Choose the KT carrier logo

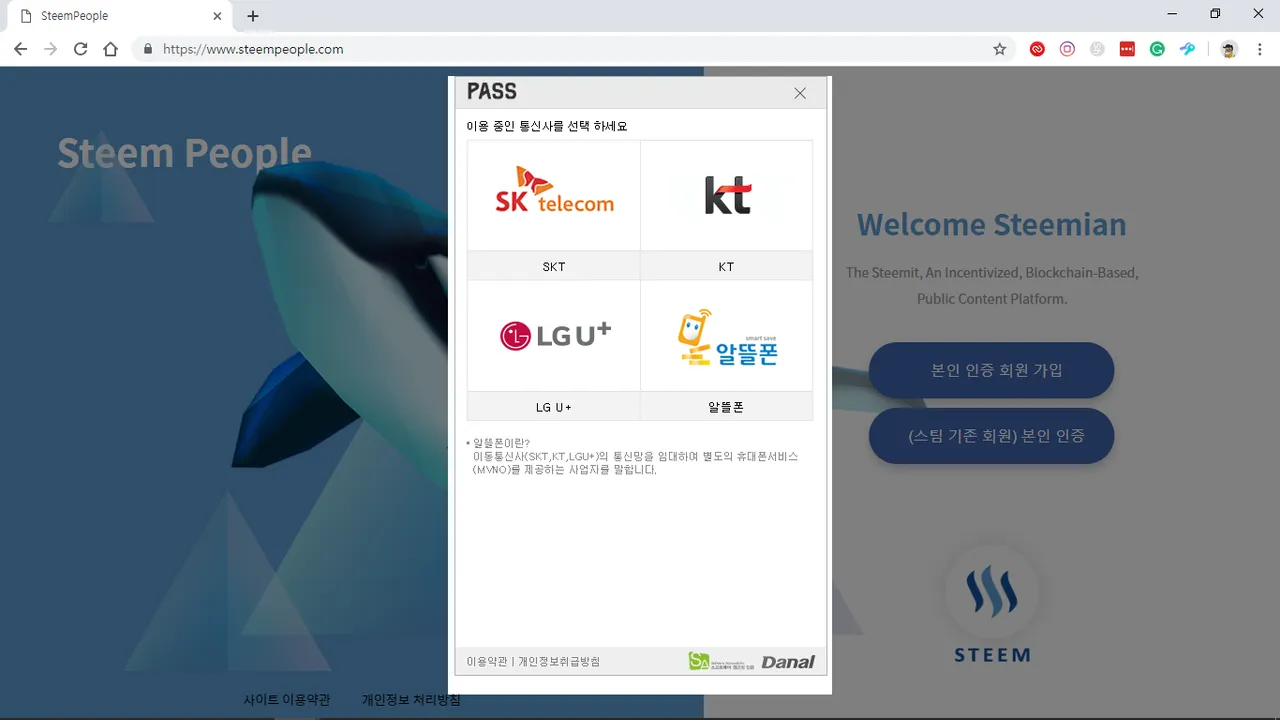pyautogui.click(x=727, y=195)
